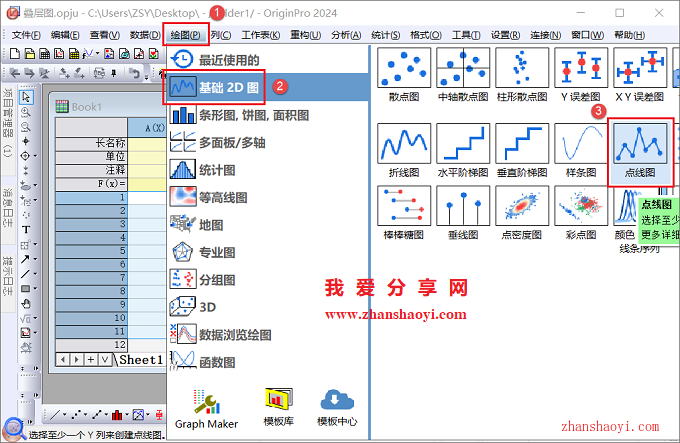Viewport: 680px width, 443px height.
Task: Open the 查看(V) menu
Action: click(105, 35)
